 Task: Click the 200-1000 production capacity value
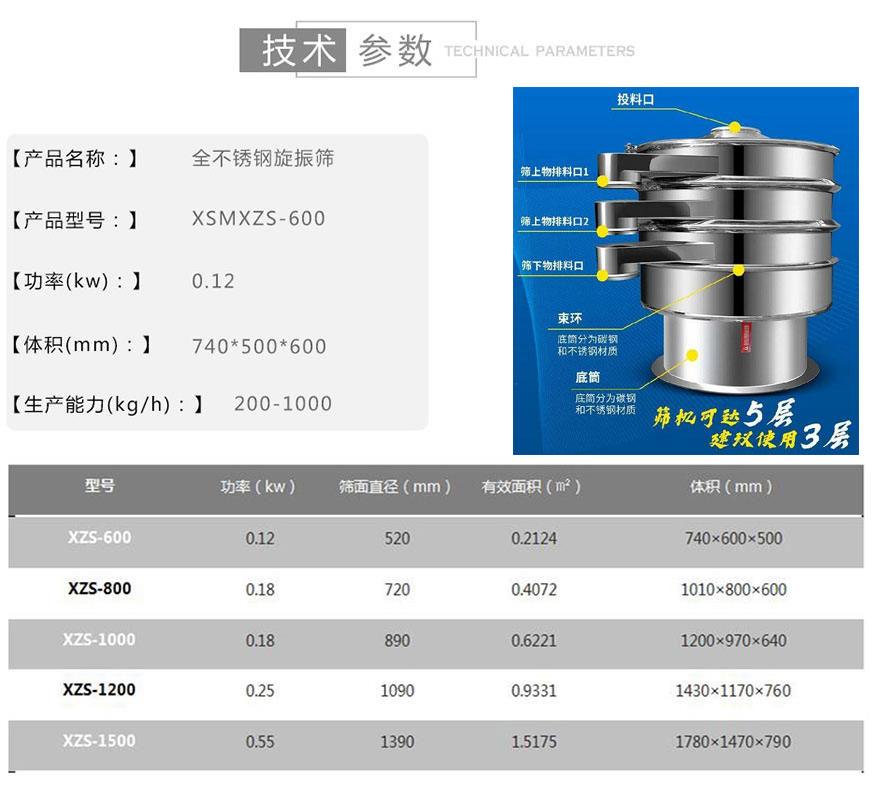coord(283,404)
